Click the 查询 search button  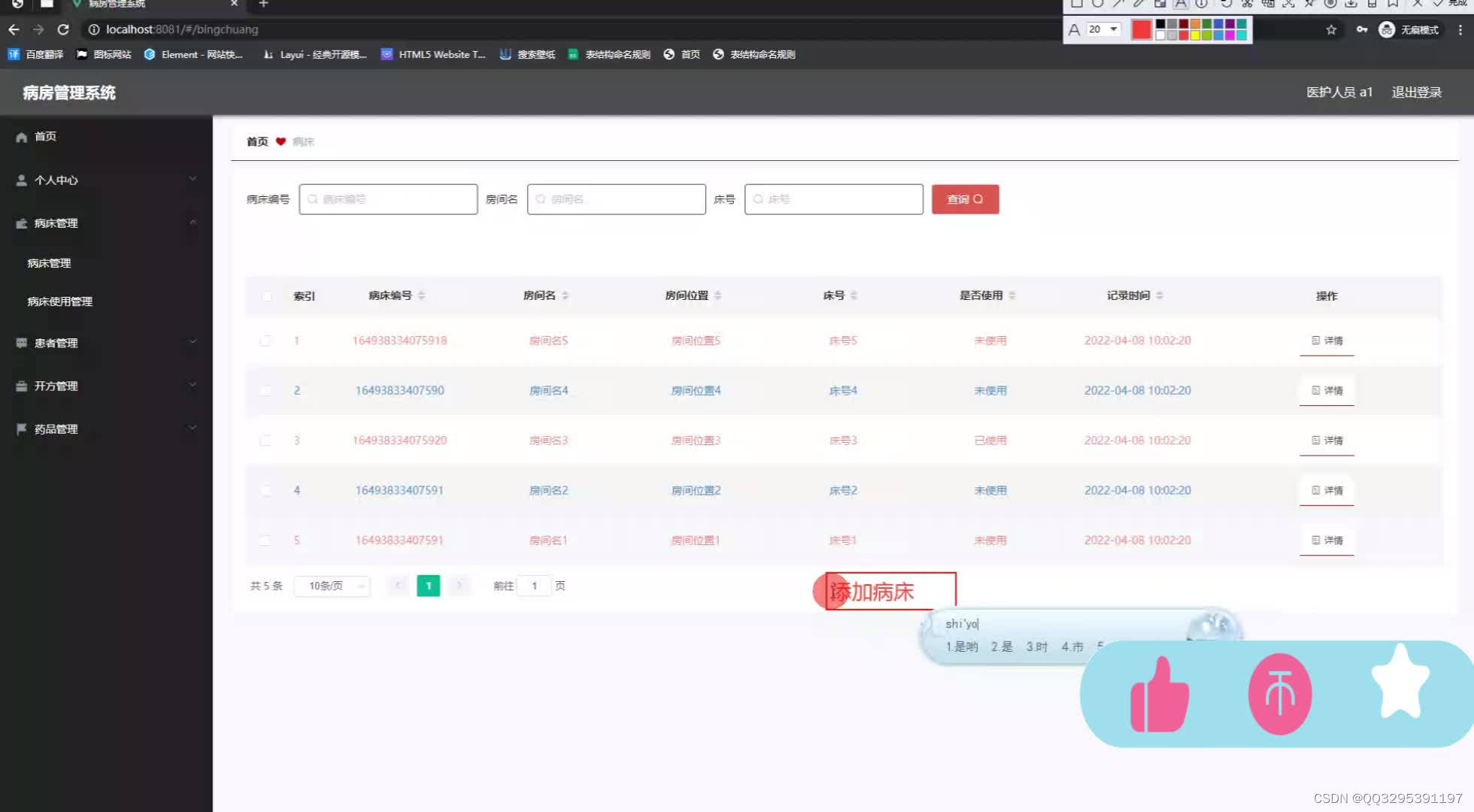pos(965,199)
